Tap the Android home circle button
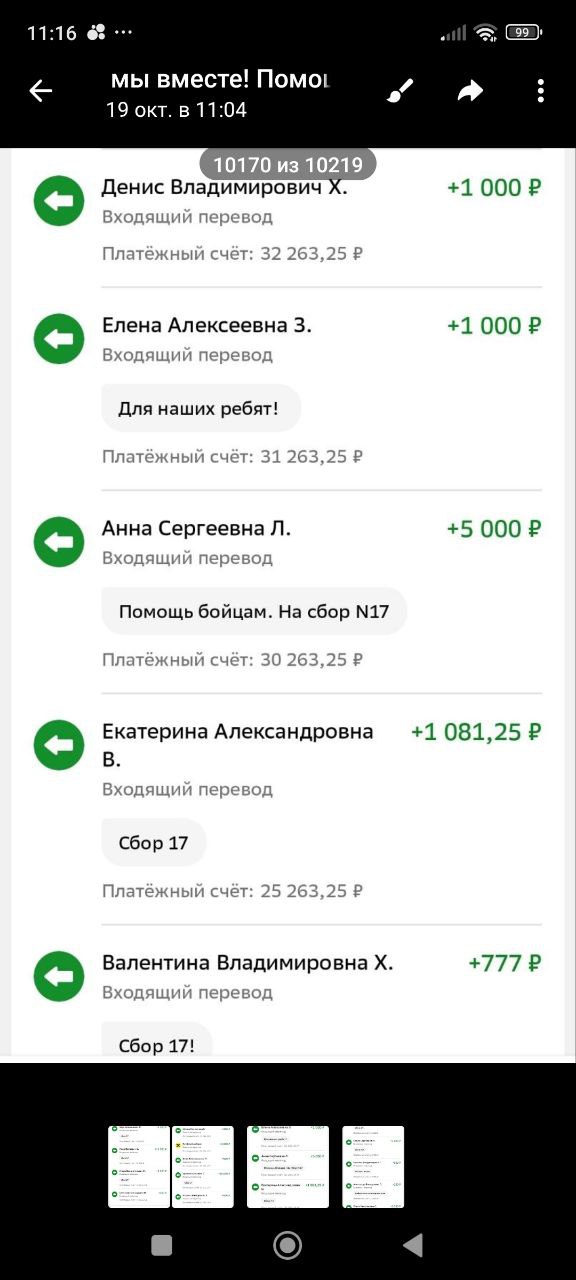 point(288,1245)
